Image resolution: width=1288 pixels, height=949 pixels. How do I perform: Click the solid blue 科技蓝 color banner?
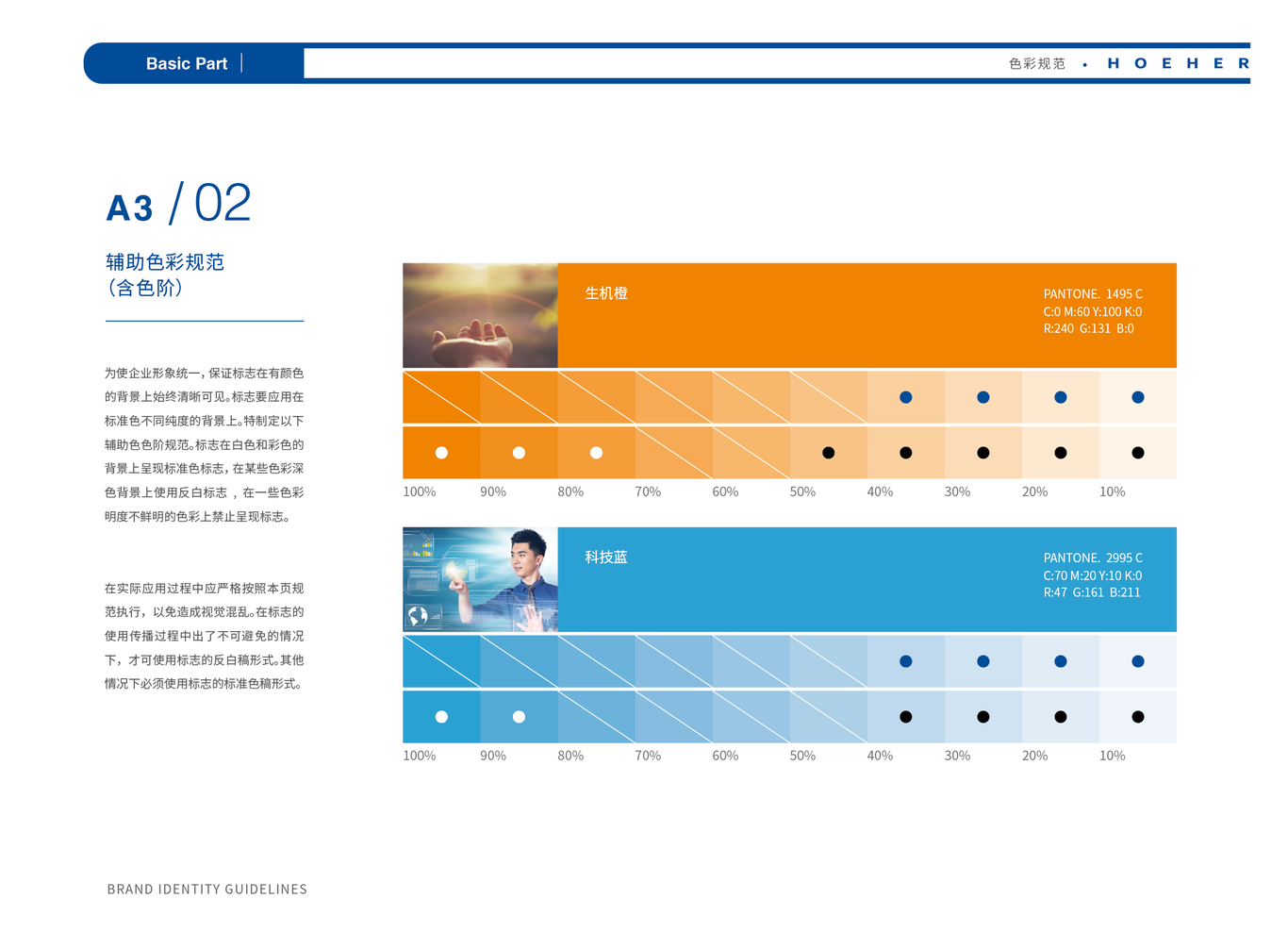[x=867, y=579]
